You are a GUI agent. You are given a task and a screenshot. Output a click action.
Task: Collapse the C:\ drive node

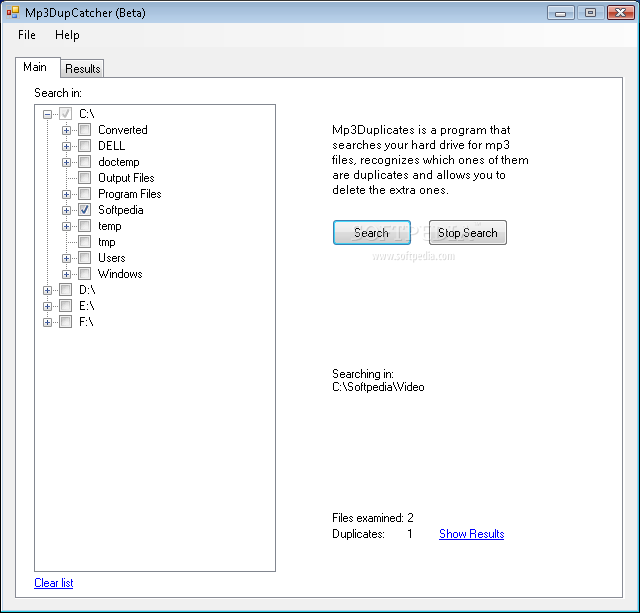[x=47, y=114]
